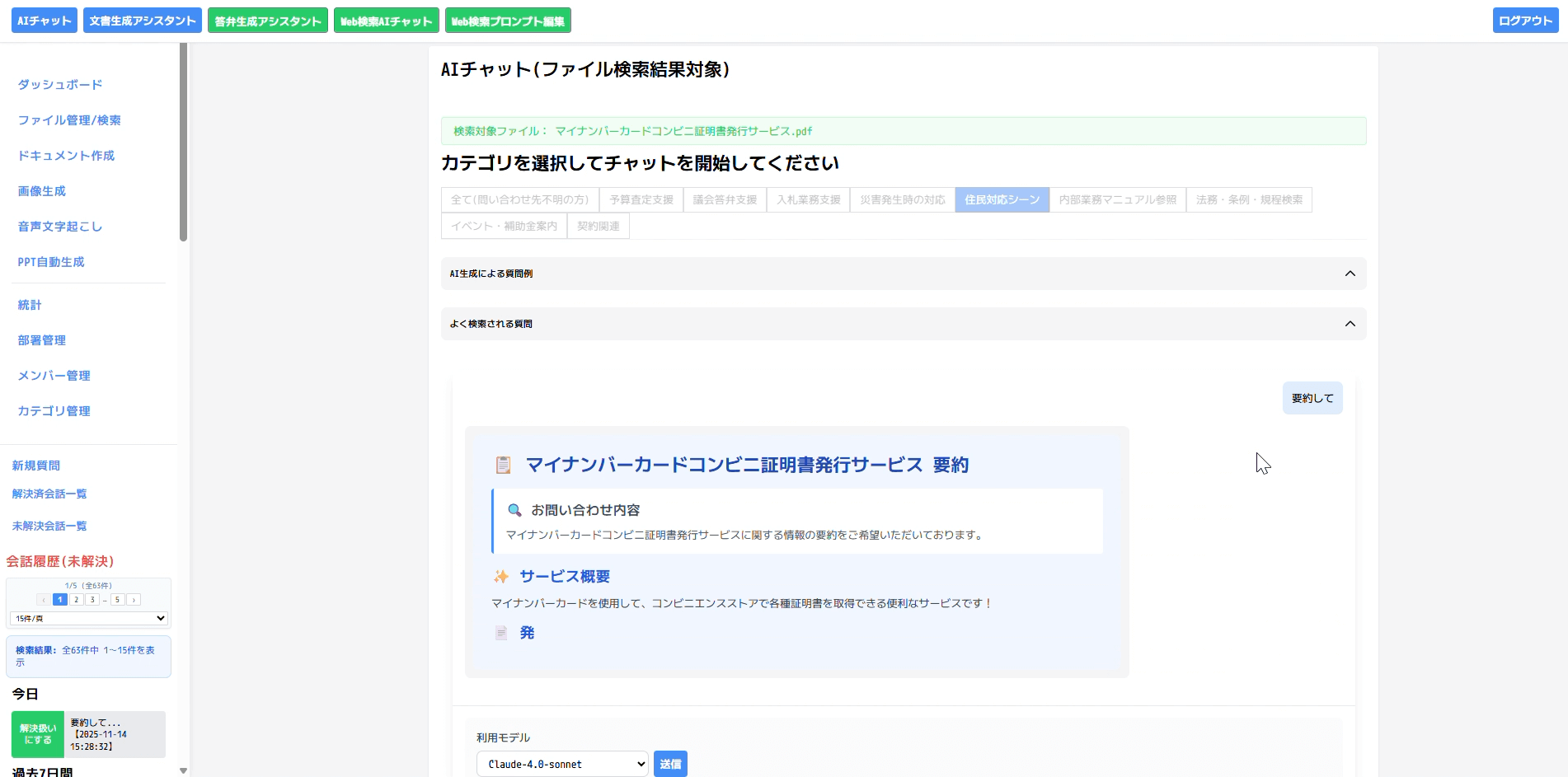Image resolution: width=1568 pixels, height=777 pixels.
Task: Click the 送信 send button
Action: [670, 764]
